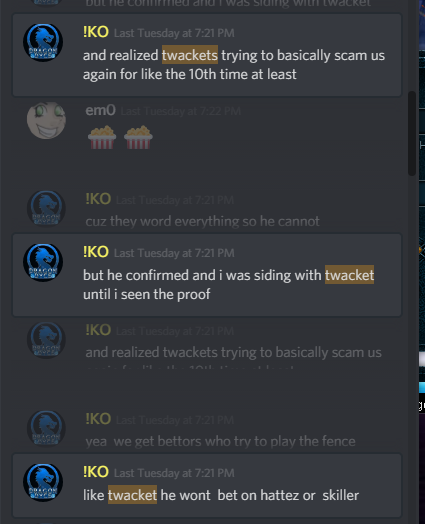This screenshot has height=524, width=425.
Task: Click !KO's avatar beside the 'scam us' result
Action: (x=43, y=42)
